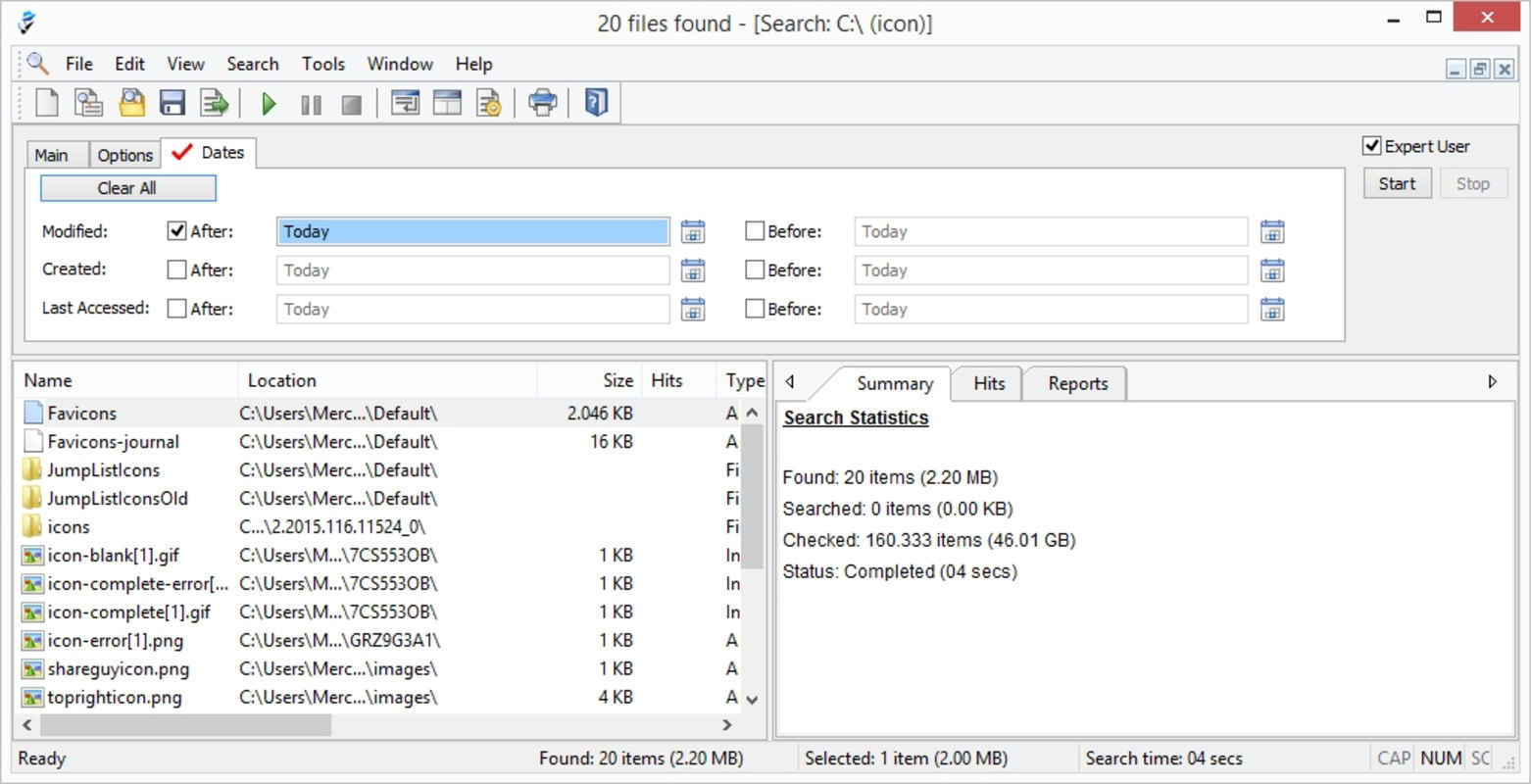Save the current search criteria
Screen dimensions: 1531x784
[173, 103]
